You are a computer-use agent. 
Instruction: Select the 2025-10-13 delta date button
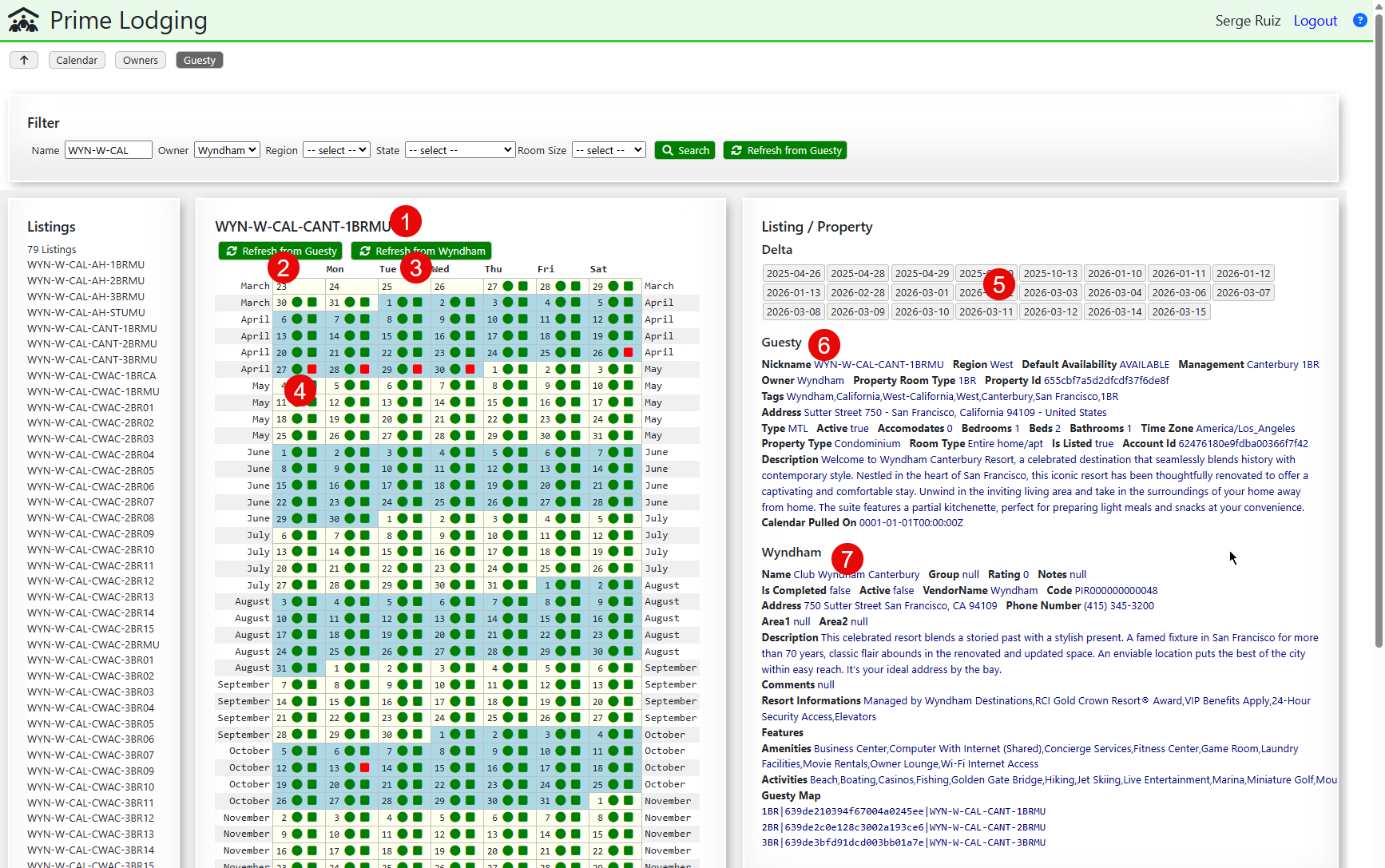pyautogui.click(x=1050, y=273)
